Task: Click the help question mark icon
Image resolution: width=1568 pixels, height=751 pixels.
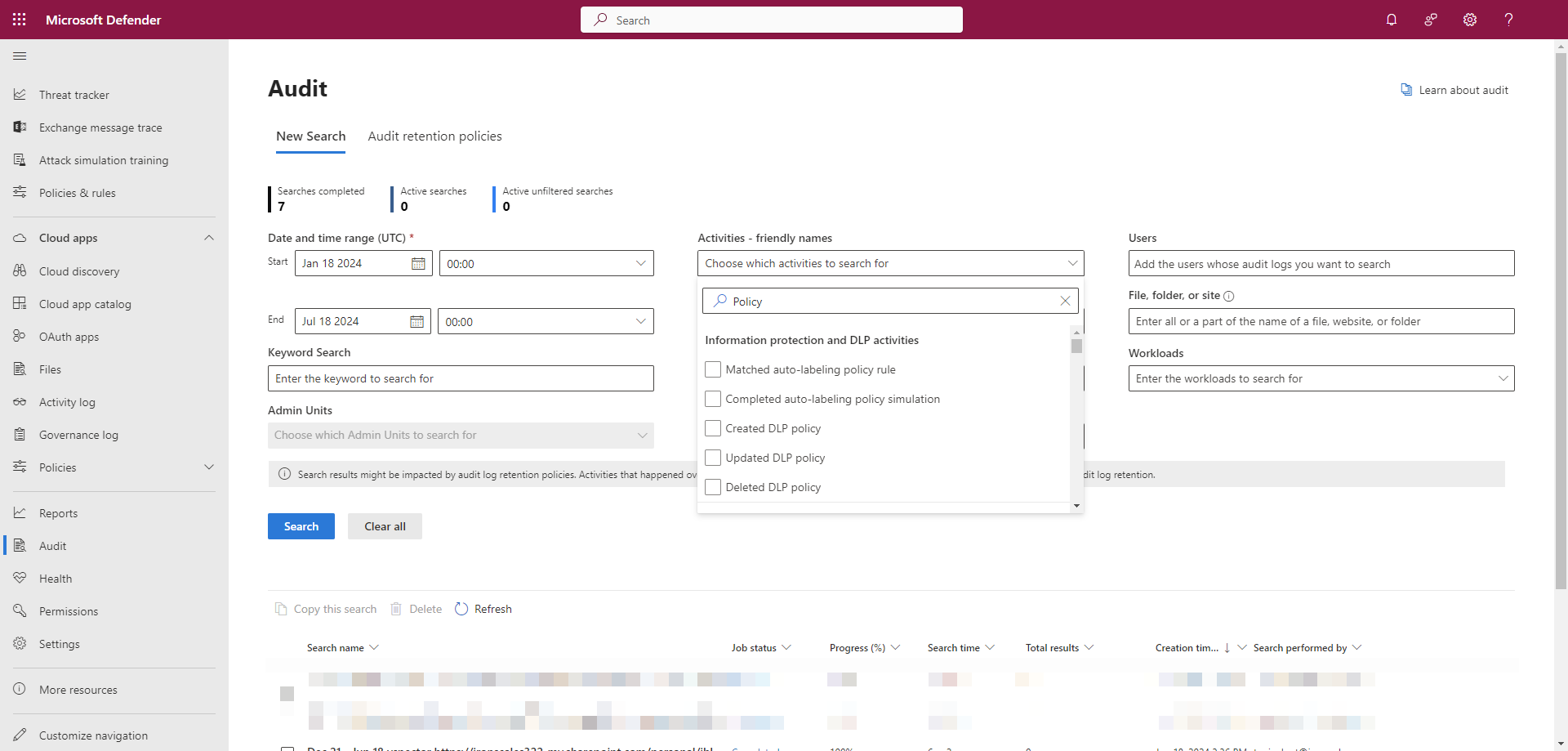Action: (1508, 20)
